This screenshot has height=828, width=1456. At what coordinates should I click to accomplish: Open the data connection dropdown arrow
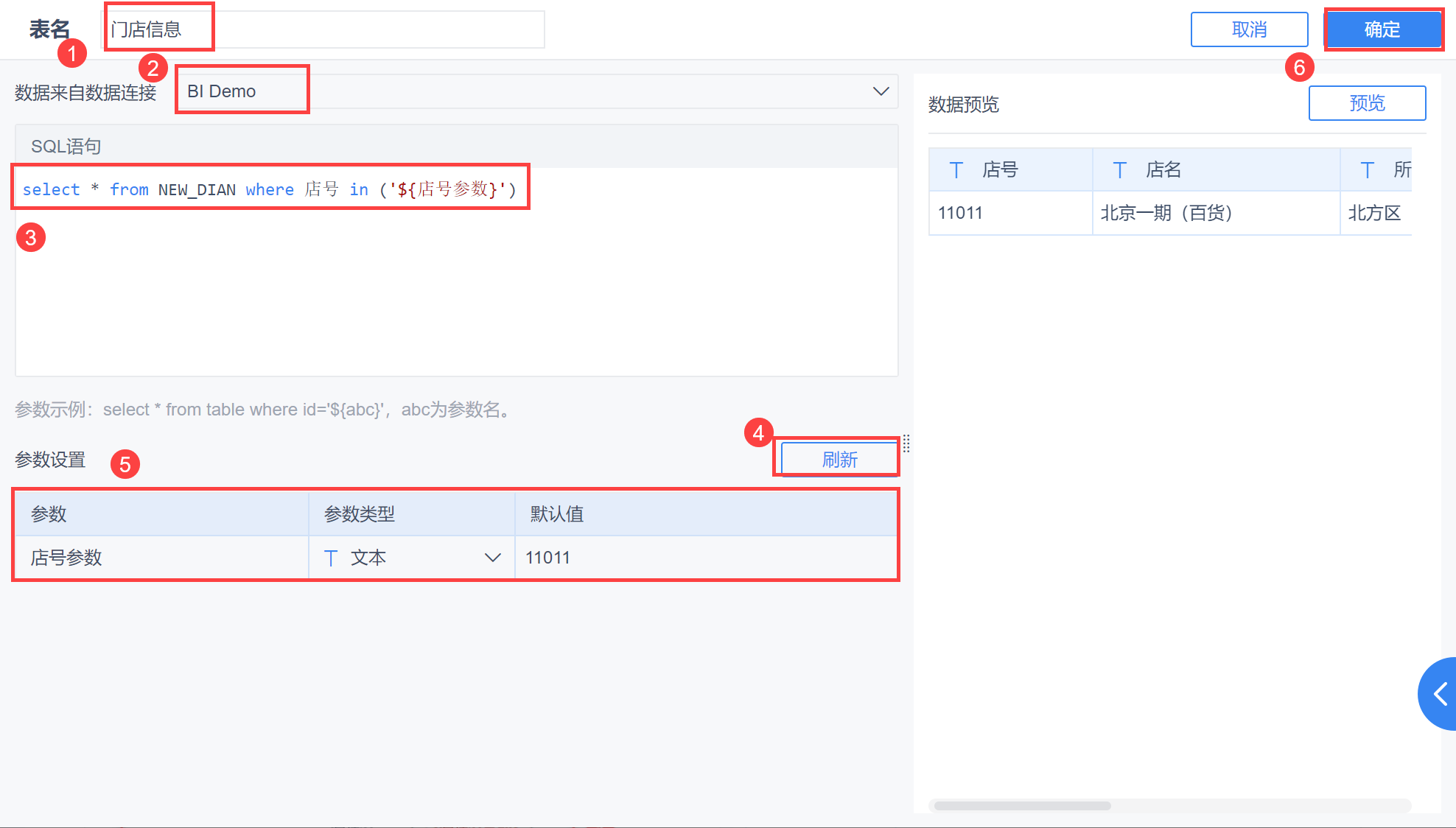pyautogui.click(x=881, y=91)
